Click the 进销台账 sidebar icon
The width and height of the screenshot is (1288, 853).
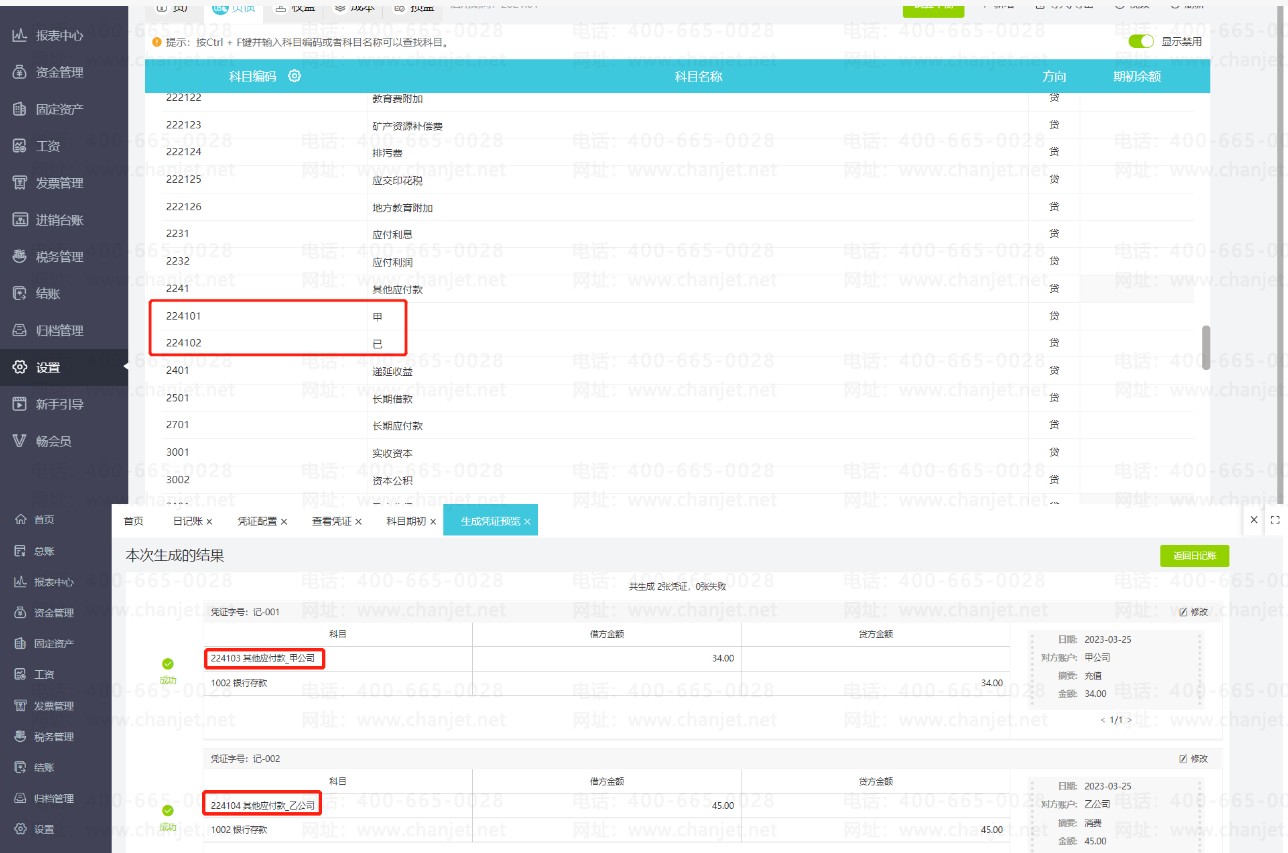click(x=19, y=220)
